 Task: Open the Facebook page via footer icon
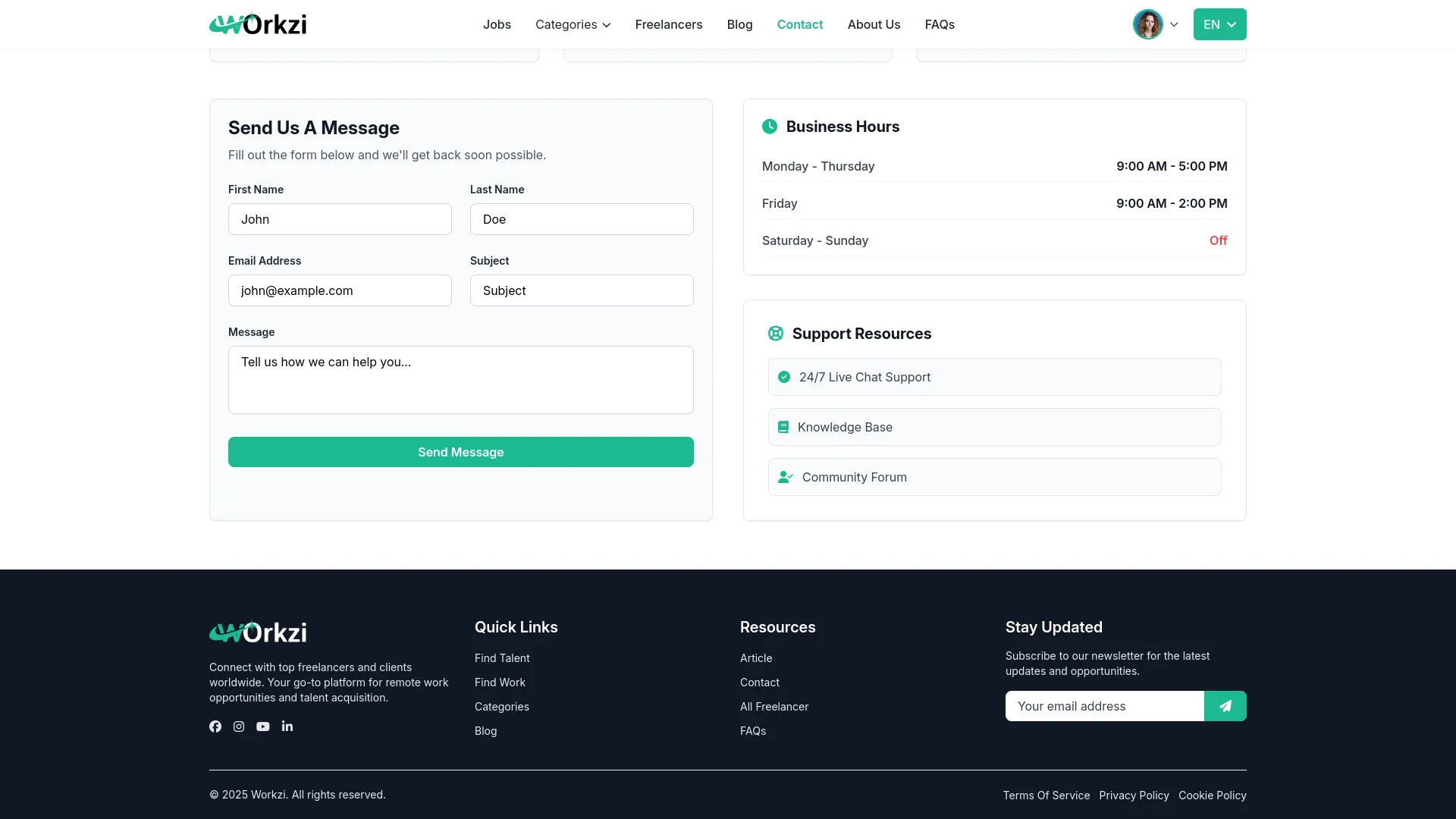coord(215,726)
